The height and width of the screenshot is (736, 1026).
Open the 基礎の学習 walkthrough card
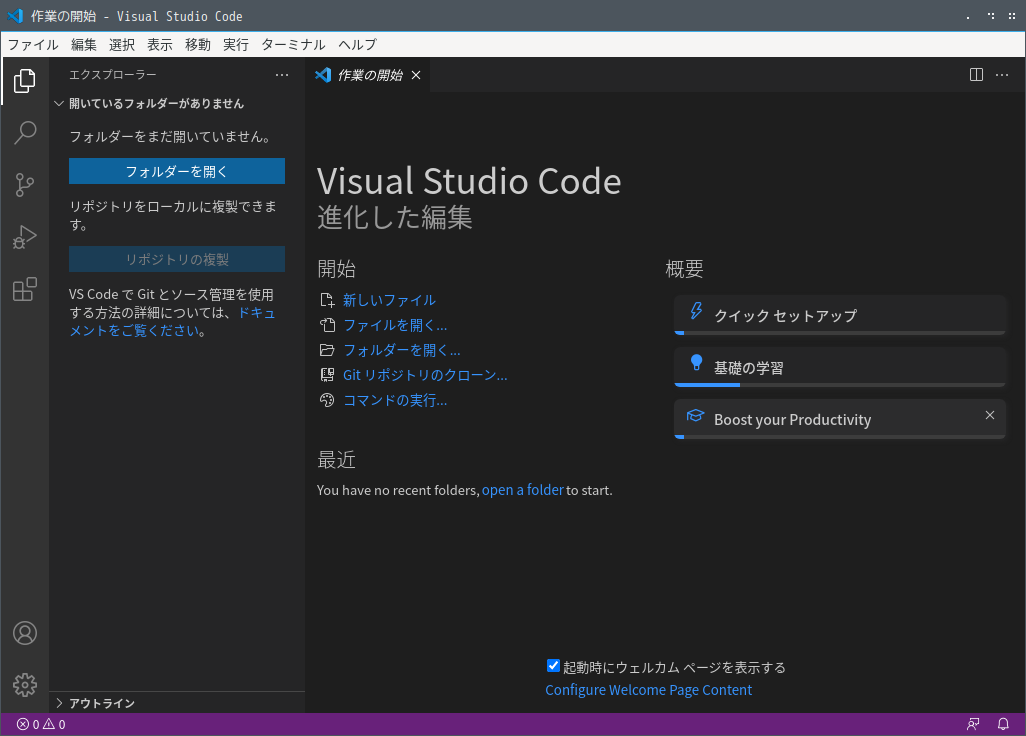pos(840,367)
